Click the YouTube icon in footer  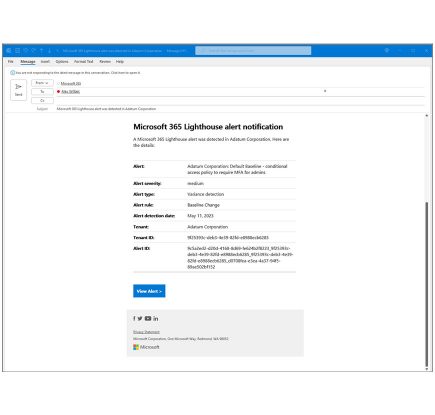tap(148, 318)
